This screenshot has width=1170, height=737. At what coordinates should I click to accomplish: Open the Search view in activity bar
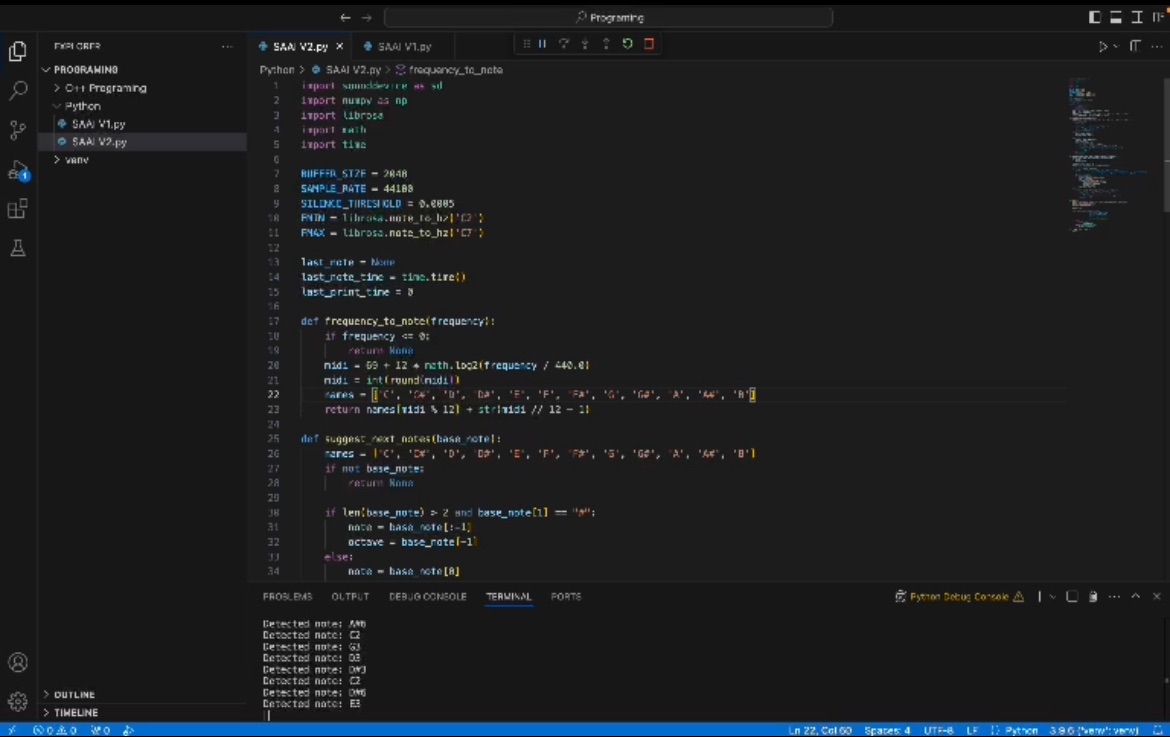[18, 90]
